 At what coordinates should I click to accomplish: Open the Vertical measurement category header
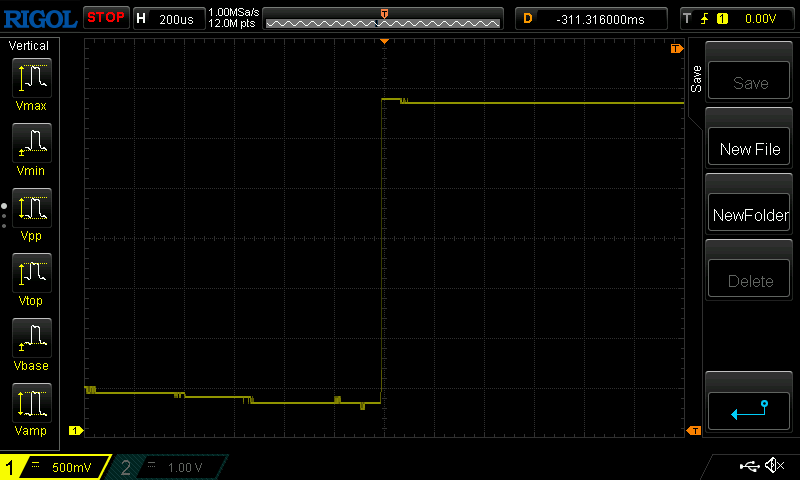29,46
